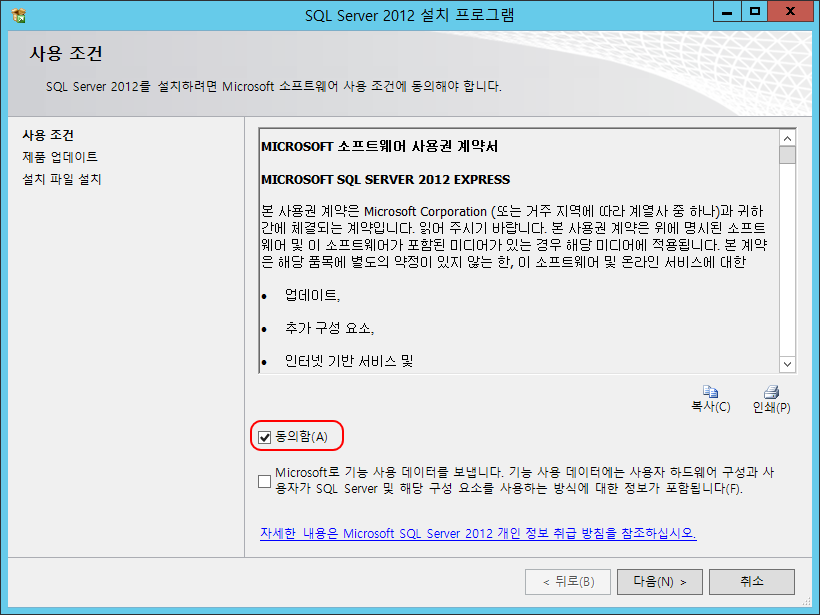Click the SQL Server setup icon in title bar
The width and height of the screenshot is (820, 615).
pos(19,16)
